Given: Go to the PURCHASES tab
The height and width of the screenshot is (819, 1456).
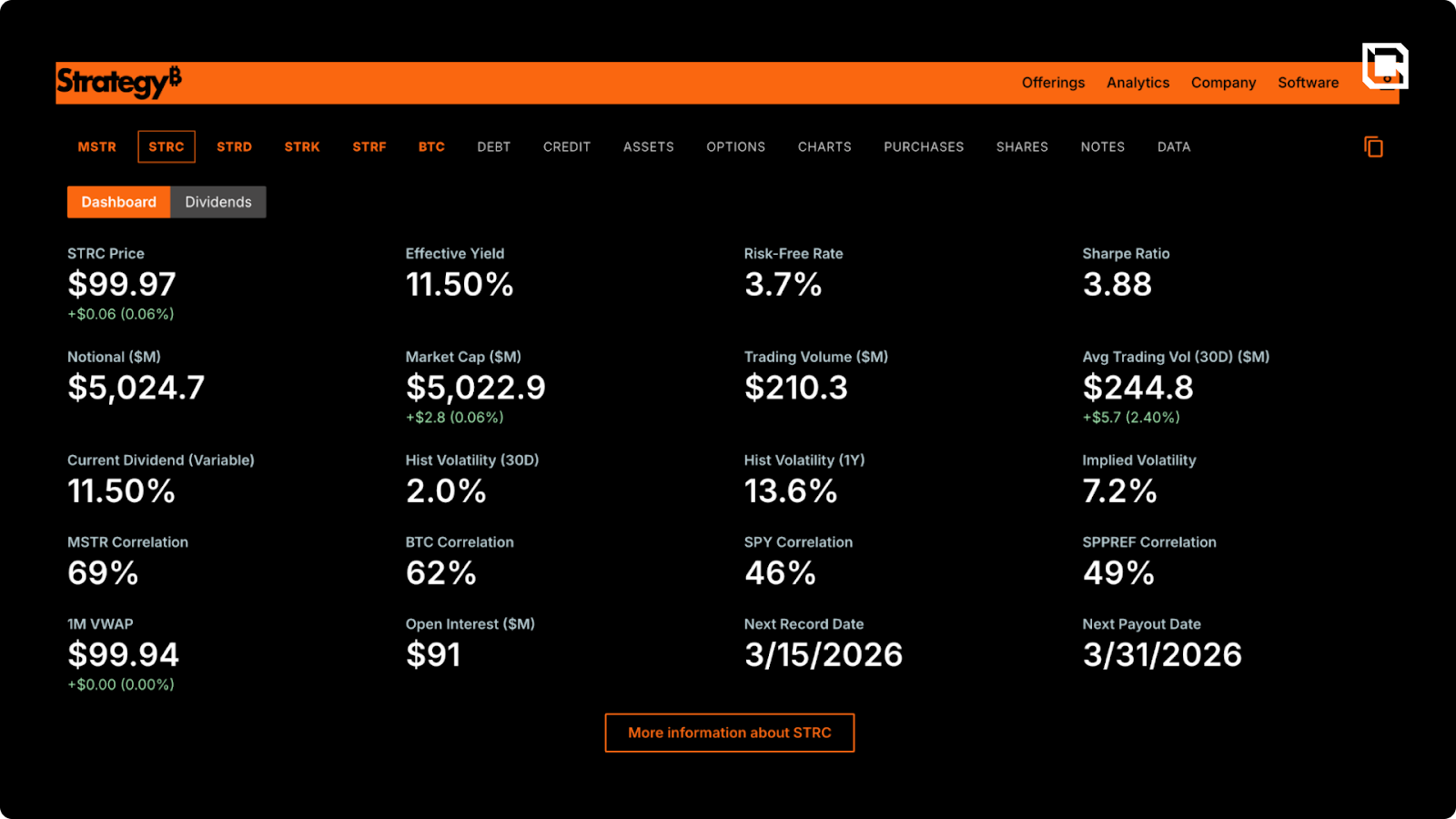Looking at the screenshot, I should pyautogui.click(x=924, y=147).
